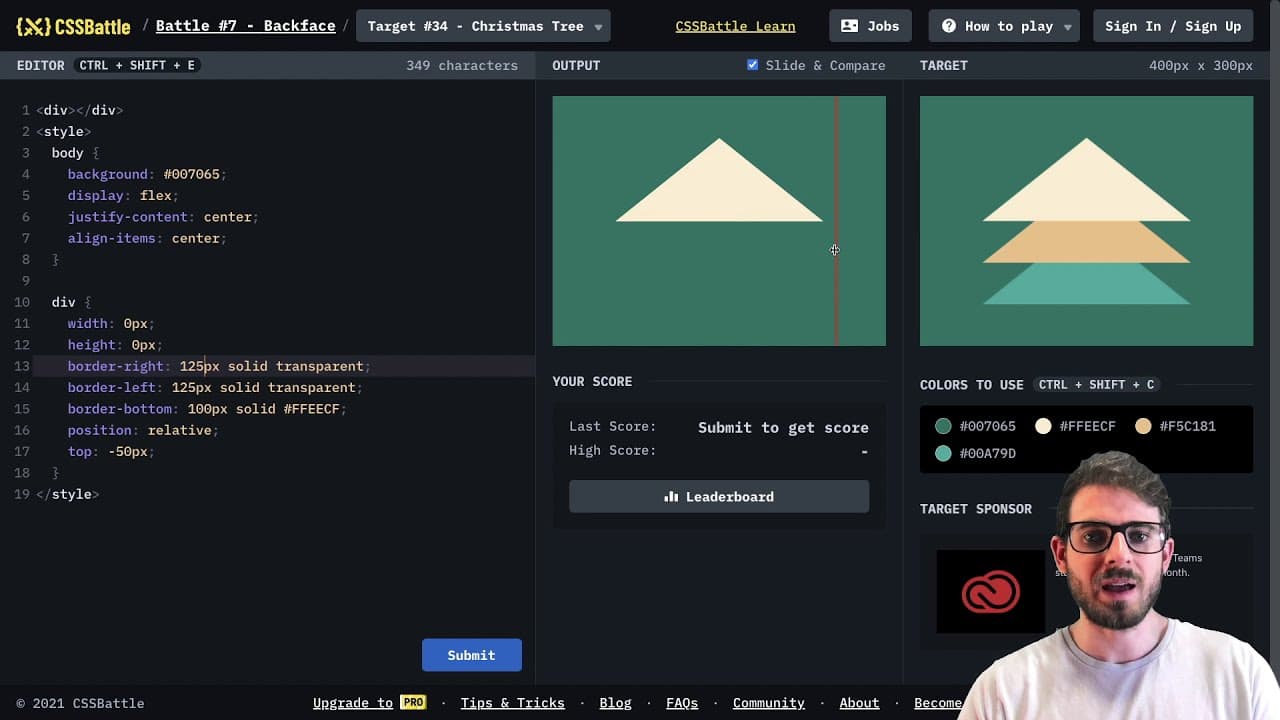Click the background: #007065 code line
The height and width of the screenshot is (720, 1280).
click(x=147, y=174)
